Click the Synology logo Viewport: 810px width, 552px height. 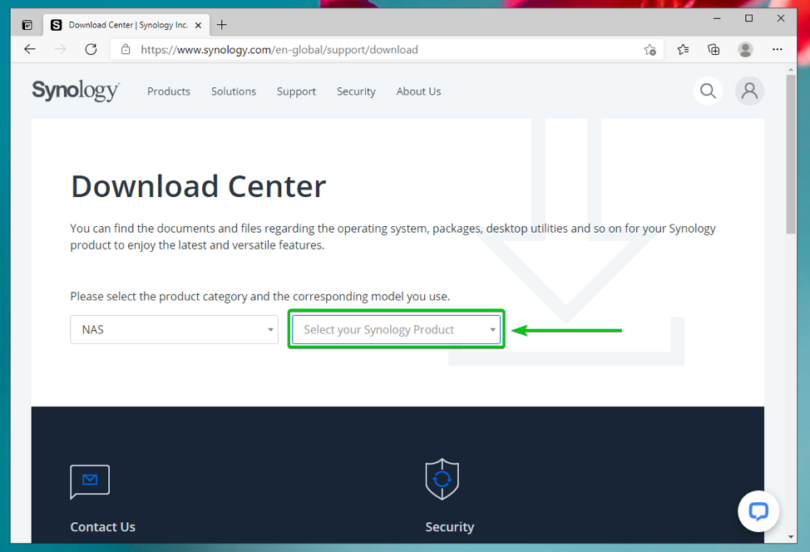tap(75, 91)
